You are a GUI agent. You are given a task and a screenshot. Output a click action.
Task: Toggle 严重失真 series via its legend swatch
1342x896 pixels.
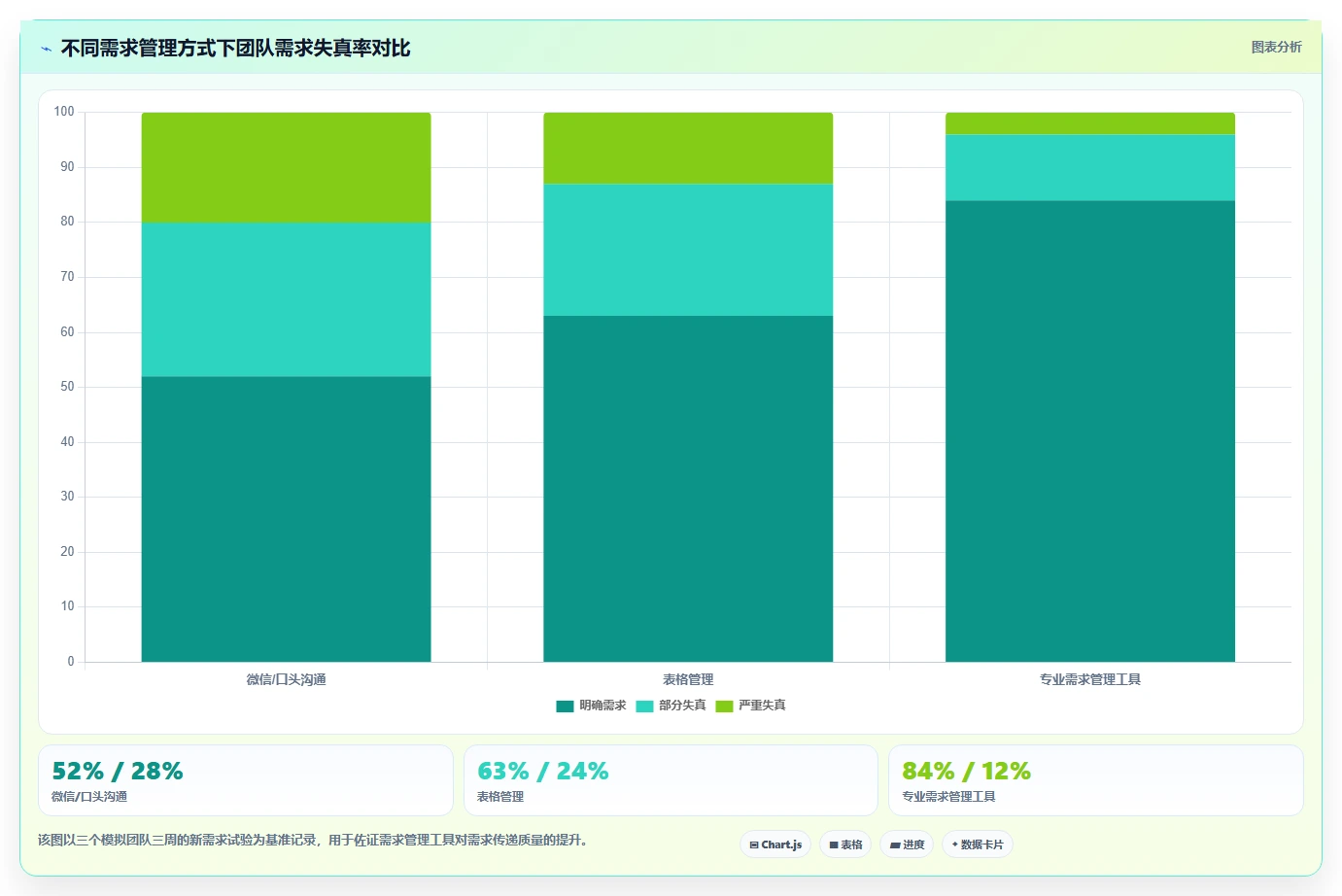point(724,706)
